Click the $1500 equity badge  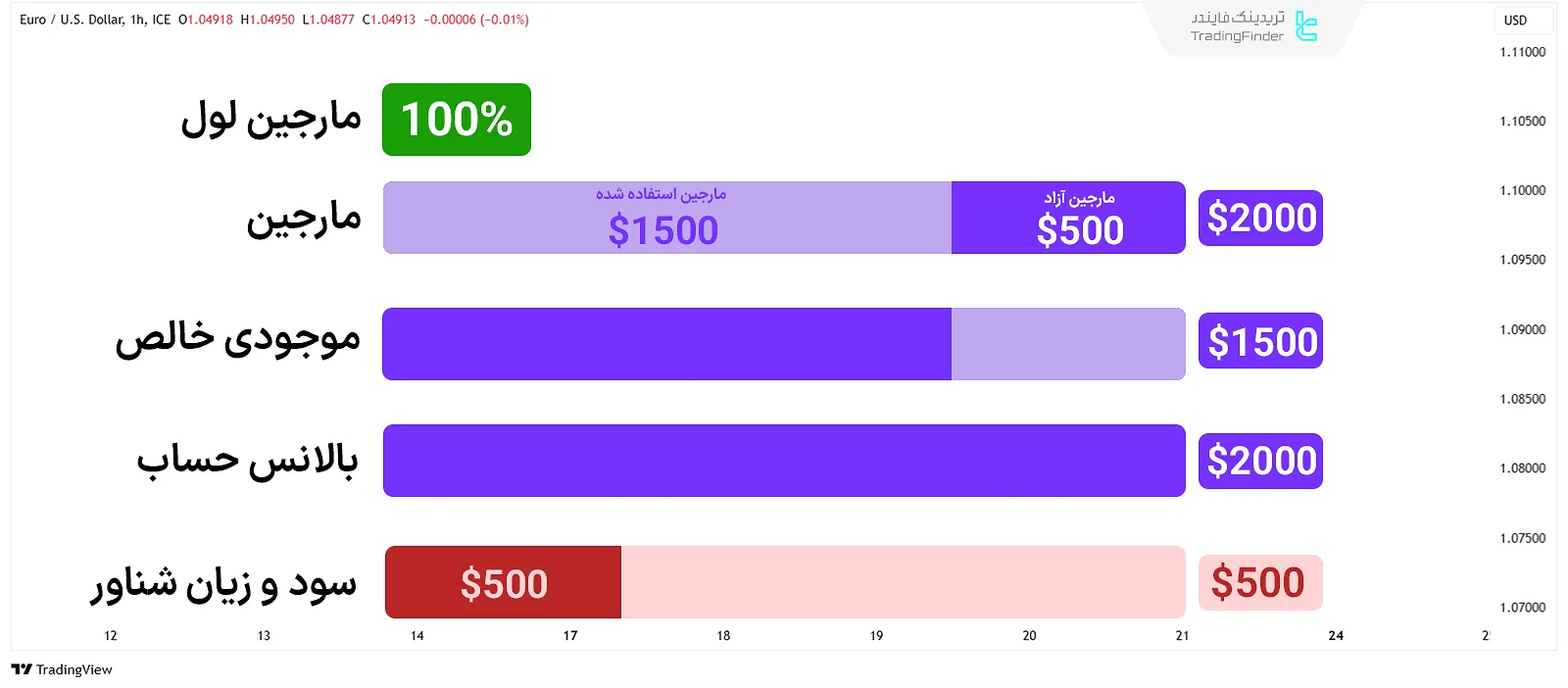(1260, 341)
